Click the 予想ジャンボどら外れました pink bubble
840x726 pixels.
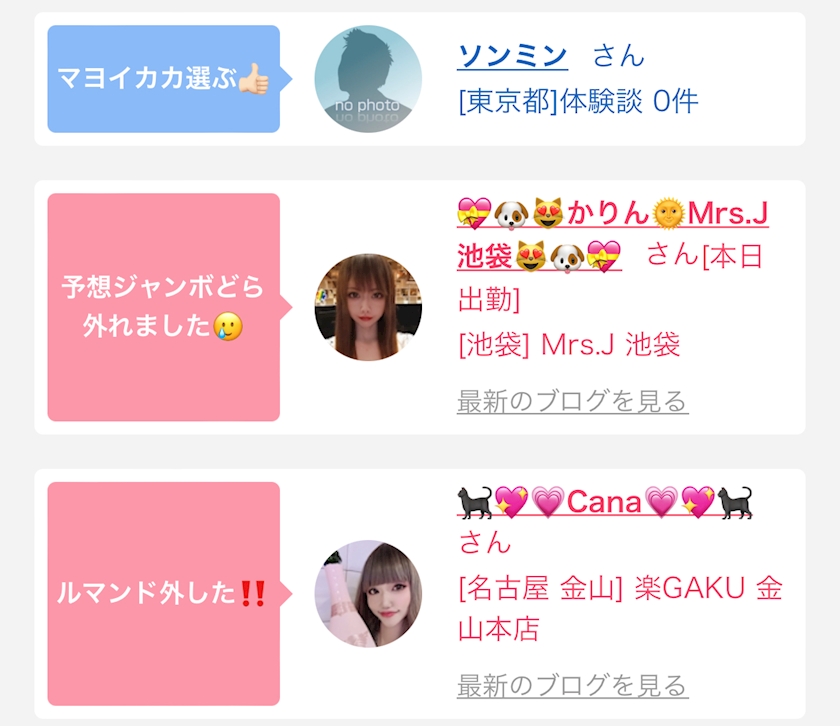(164, 307)
